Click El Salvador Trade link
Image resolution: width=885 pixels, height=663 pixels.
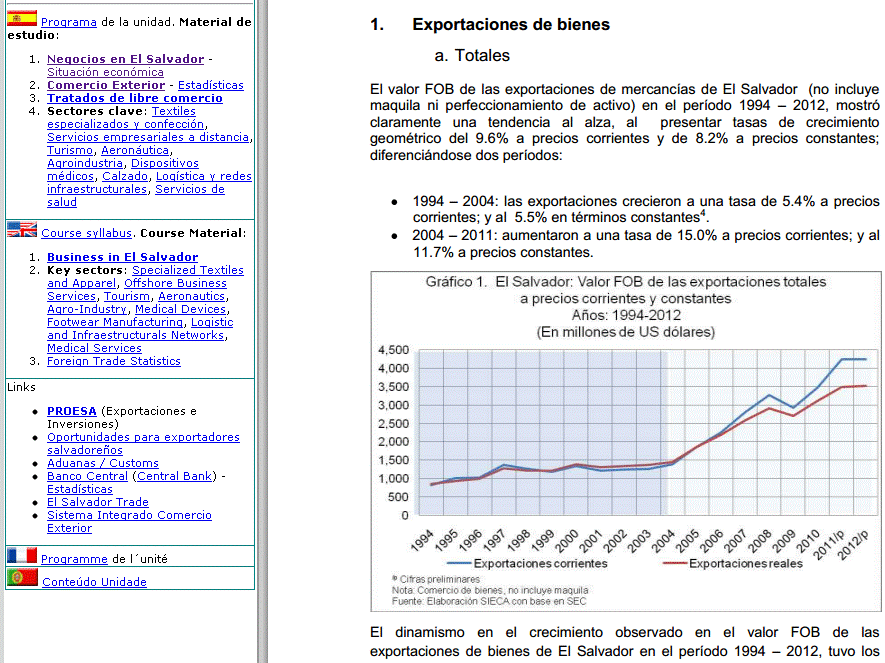[97, 502]
